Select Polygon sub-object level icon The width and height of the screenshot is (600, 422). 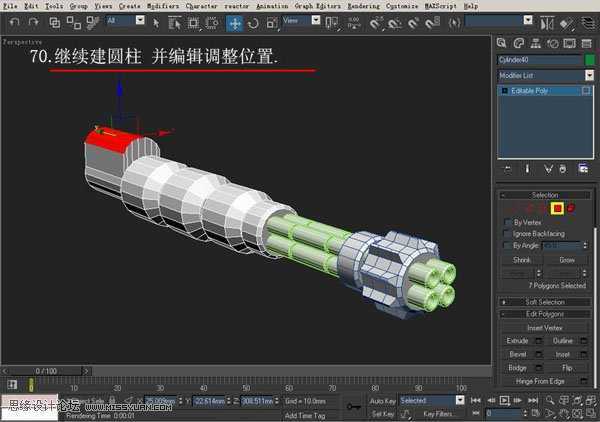point(557,209)
